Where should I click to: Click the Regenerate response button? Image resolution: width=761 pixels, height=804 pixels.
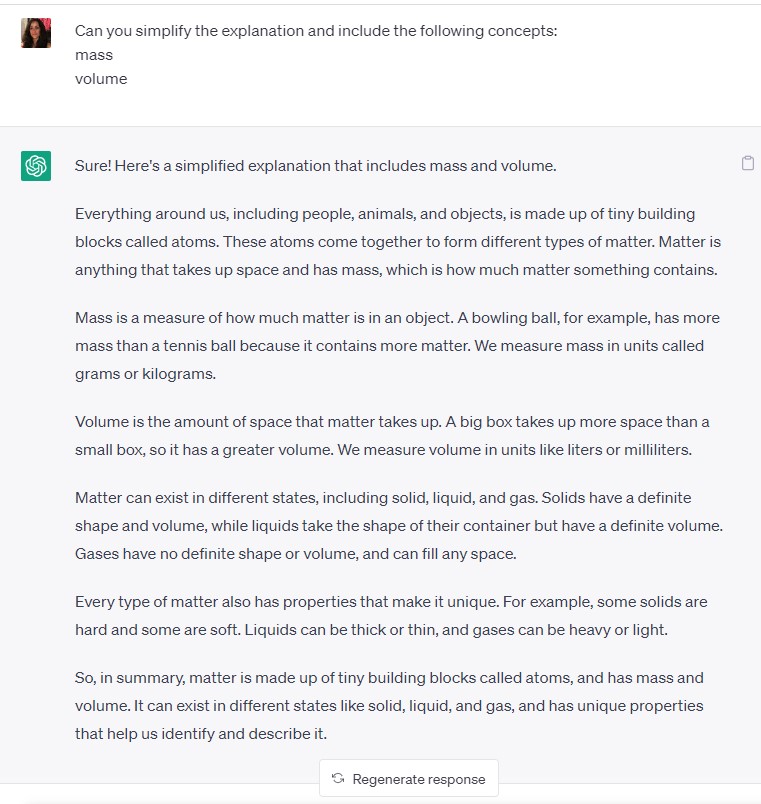[409, 778]
